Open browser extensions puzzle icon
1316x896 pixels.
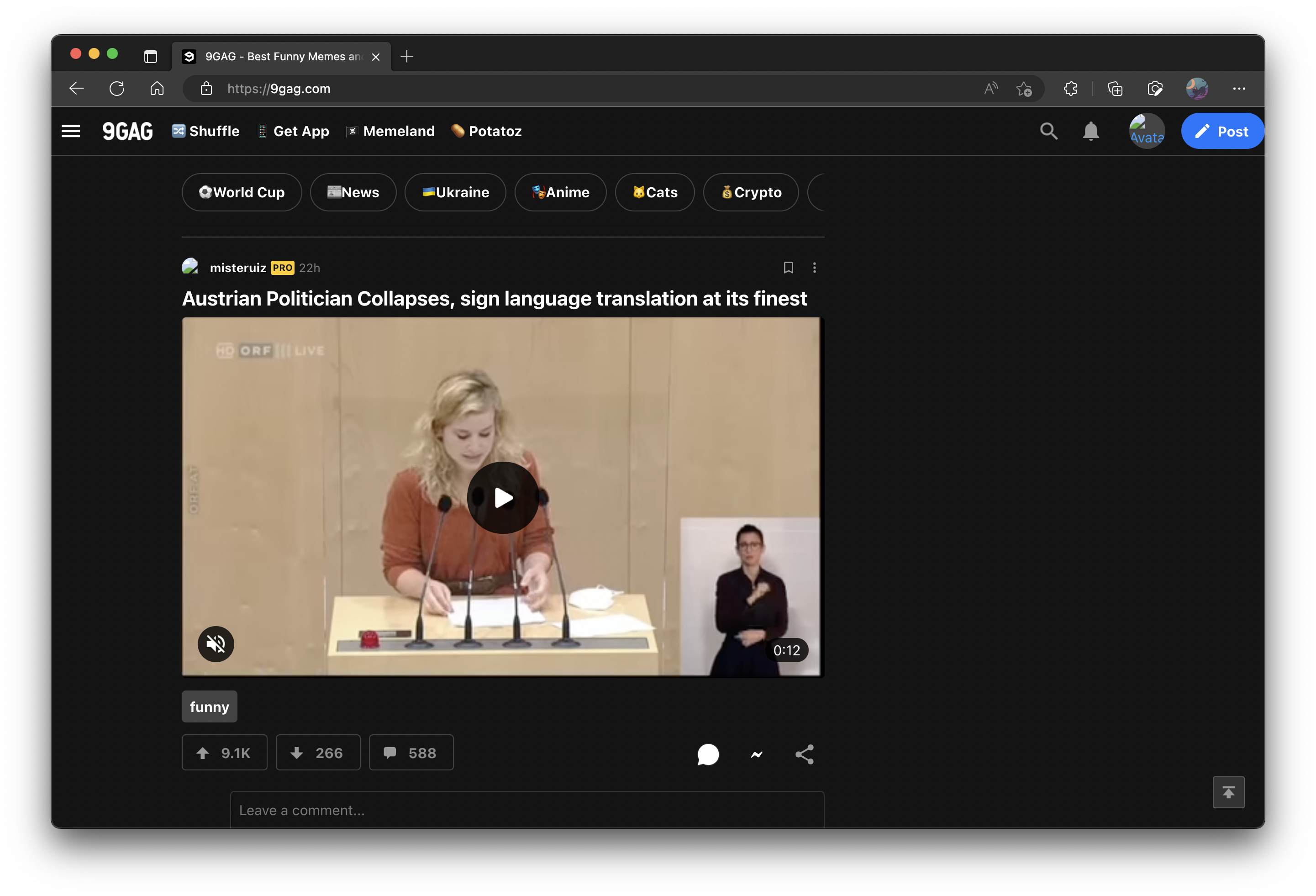coord(1070,89)
